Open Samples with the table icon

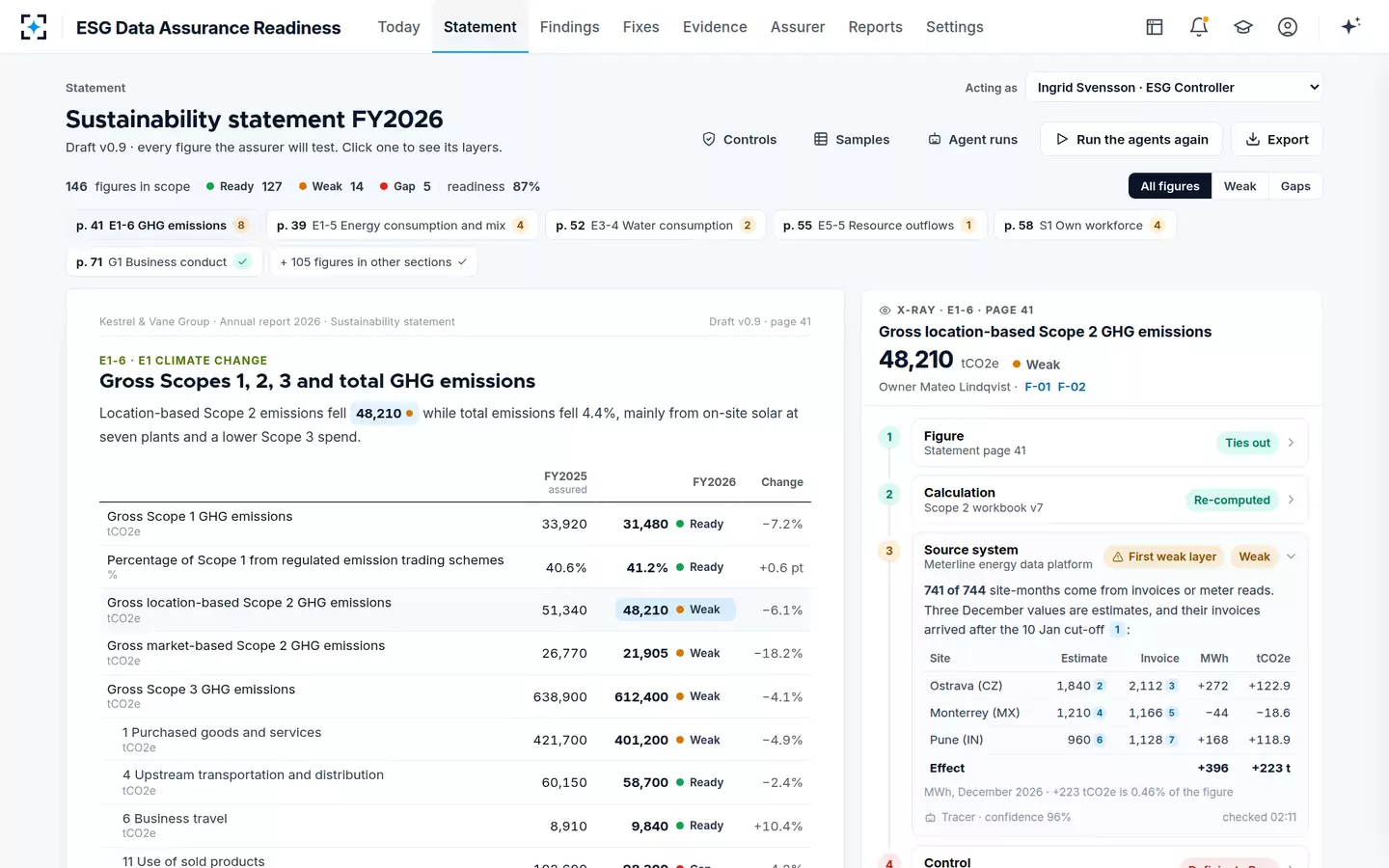point(852,140)
